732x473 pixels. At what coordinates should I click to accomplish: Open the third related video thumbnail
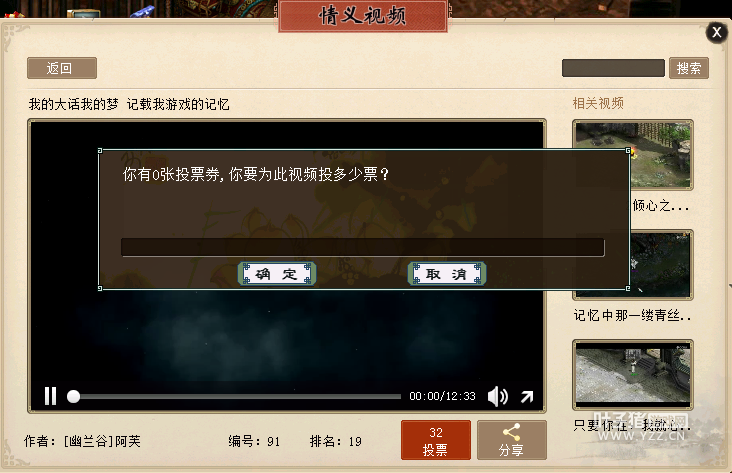click(633, 375)
